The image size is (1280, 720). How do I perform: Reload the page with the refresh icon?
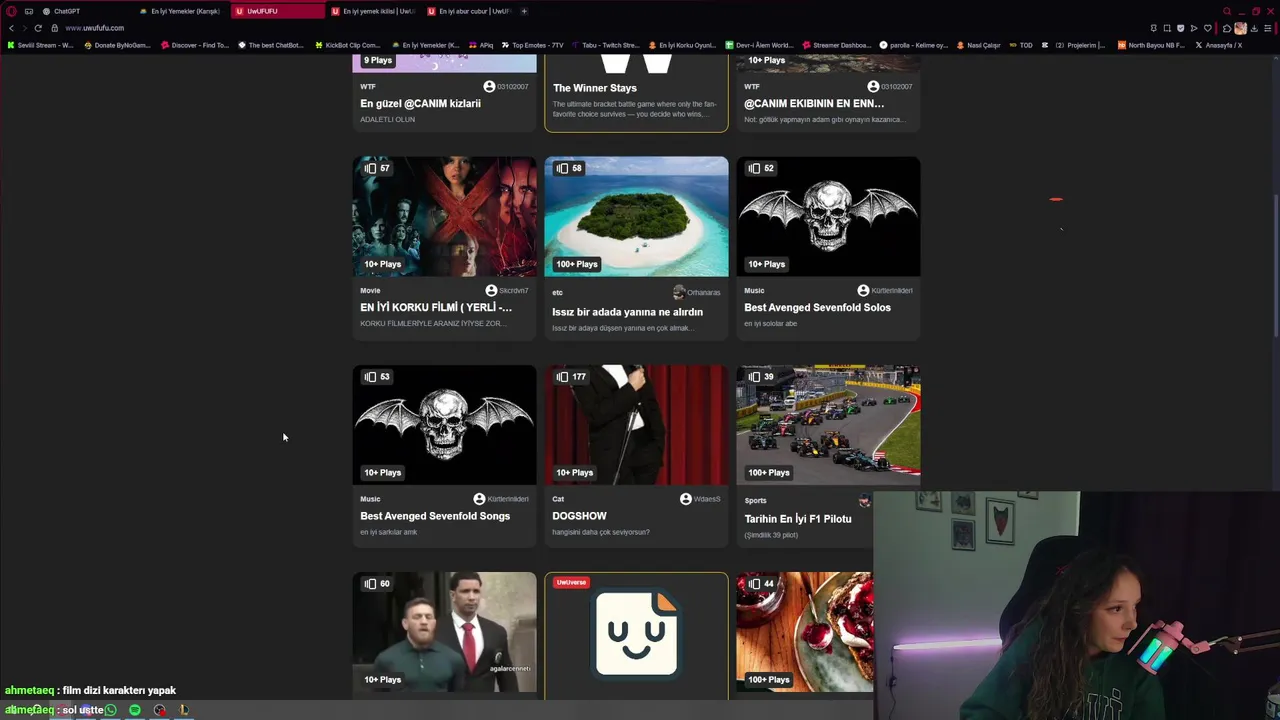[38, 28]
